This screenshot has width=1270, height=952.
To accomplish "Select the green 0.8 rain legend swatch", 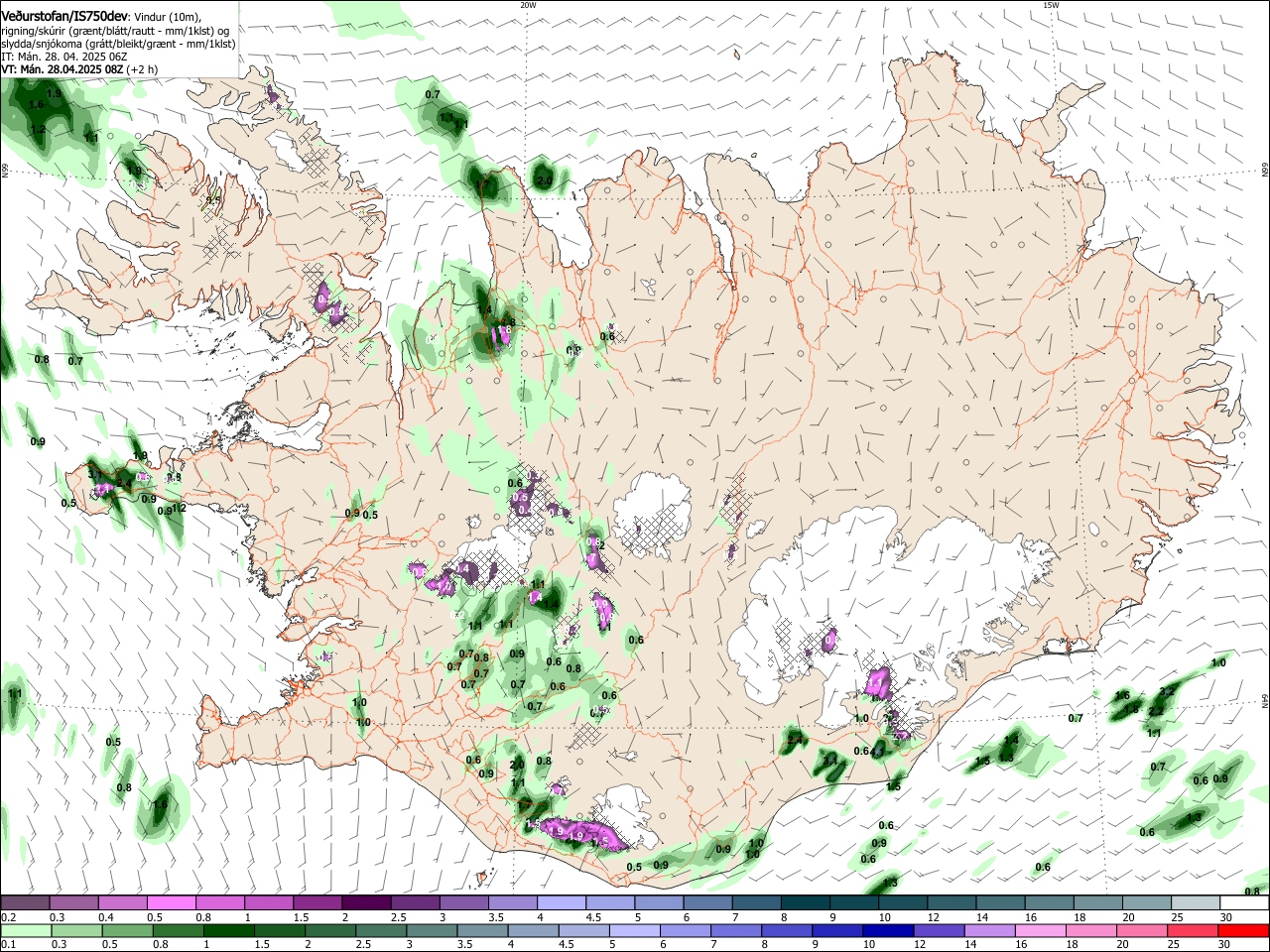I will pyautogui.click(x=178, y=931).
